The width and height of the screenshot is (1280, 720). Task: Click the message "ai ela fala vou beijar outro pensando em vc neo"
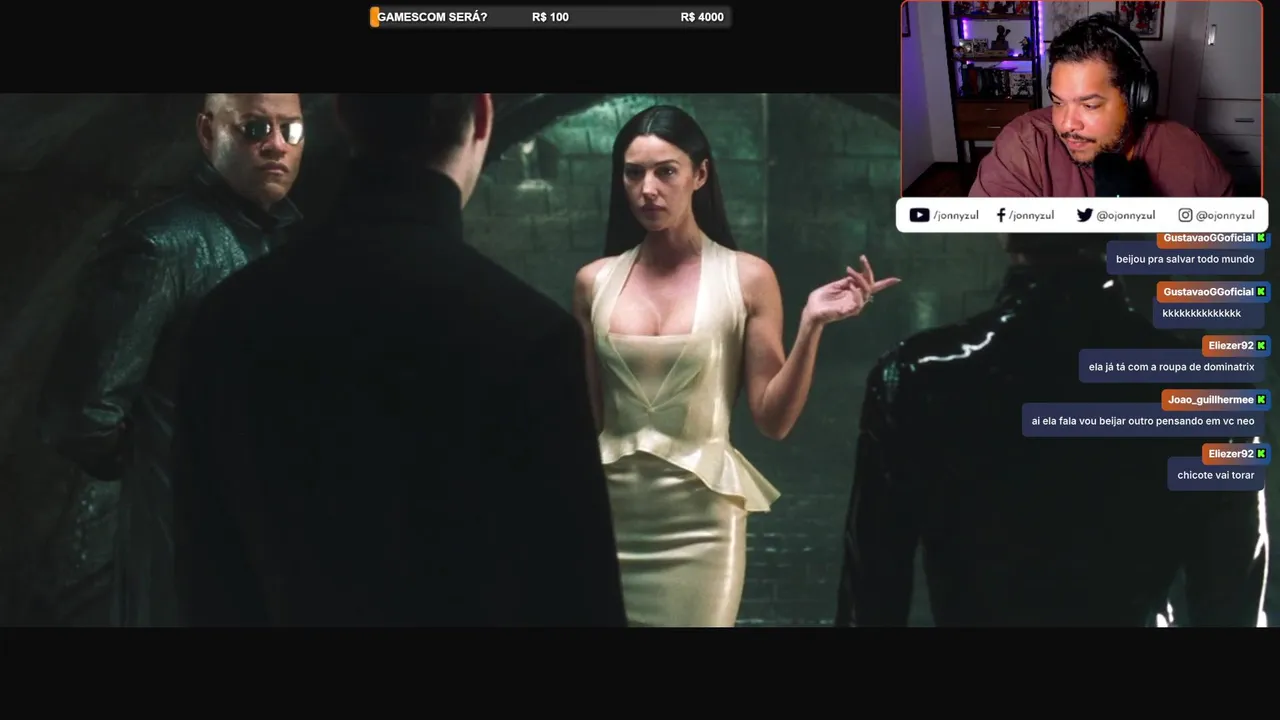tap(1143, 421)
